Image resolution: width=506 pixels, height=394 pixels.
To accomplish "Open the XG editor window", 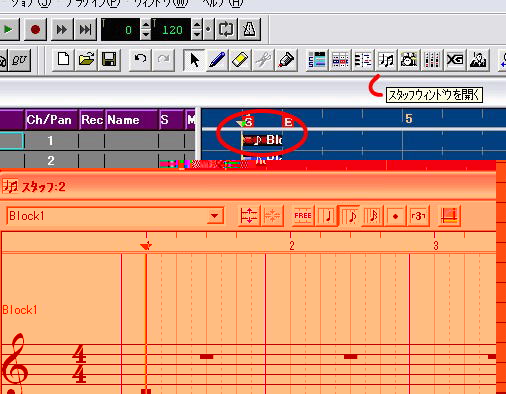I will [x=455, y=60].
